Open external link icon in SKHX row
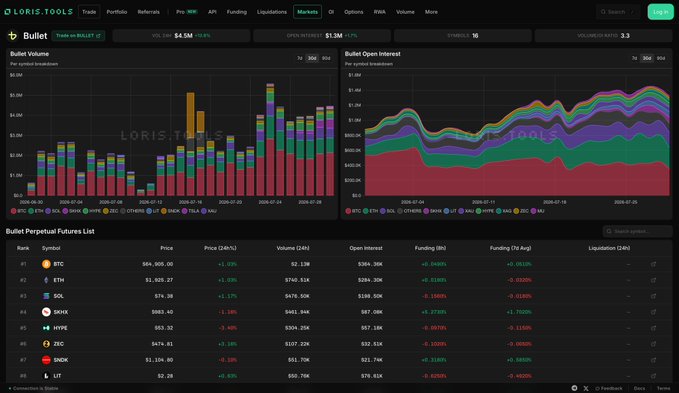679x393 pixels. pyautogui.click(x=653, y=312)
